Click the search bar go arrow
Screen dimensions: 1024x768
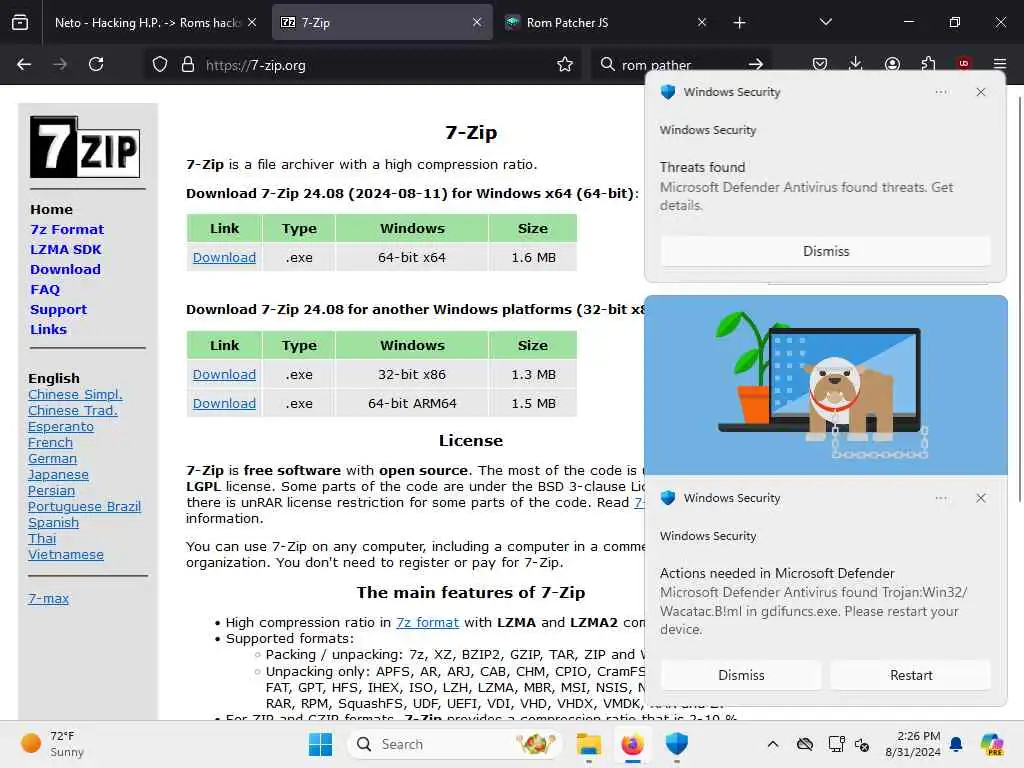click(756, 65)
